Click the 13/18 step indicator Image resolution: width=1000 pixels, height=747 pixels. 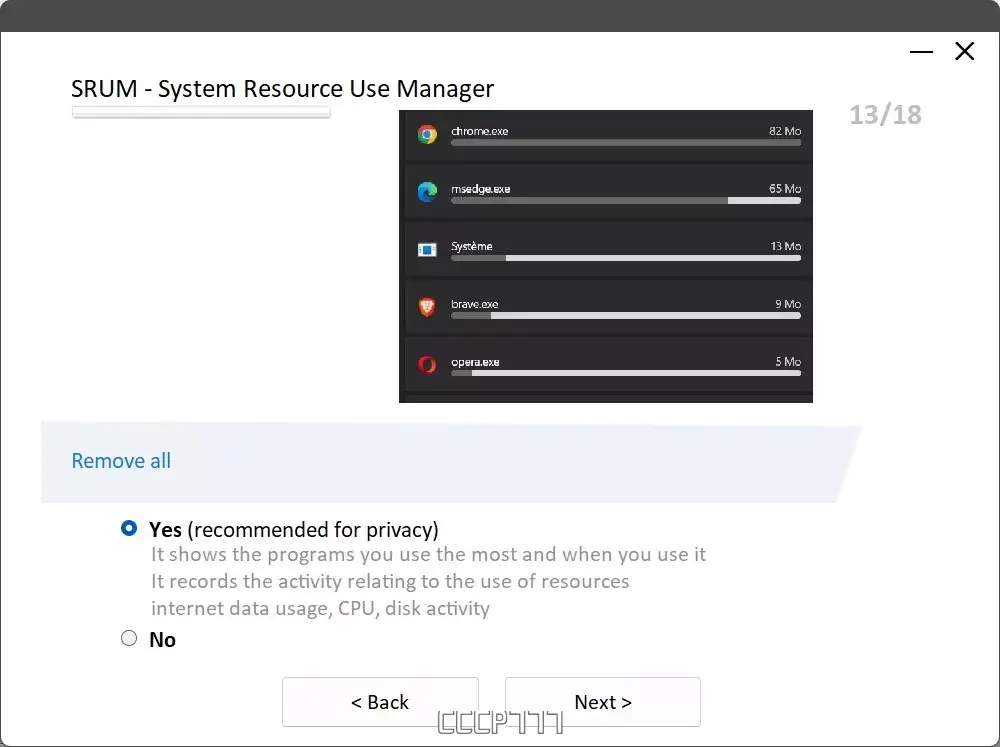coord(884,114)
